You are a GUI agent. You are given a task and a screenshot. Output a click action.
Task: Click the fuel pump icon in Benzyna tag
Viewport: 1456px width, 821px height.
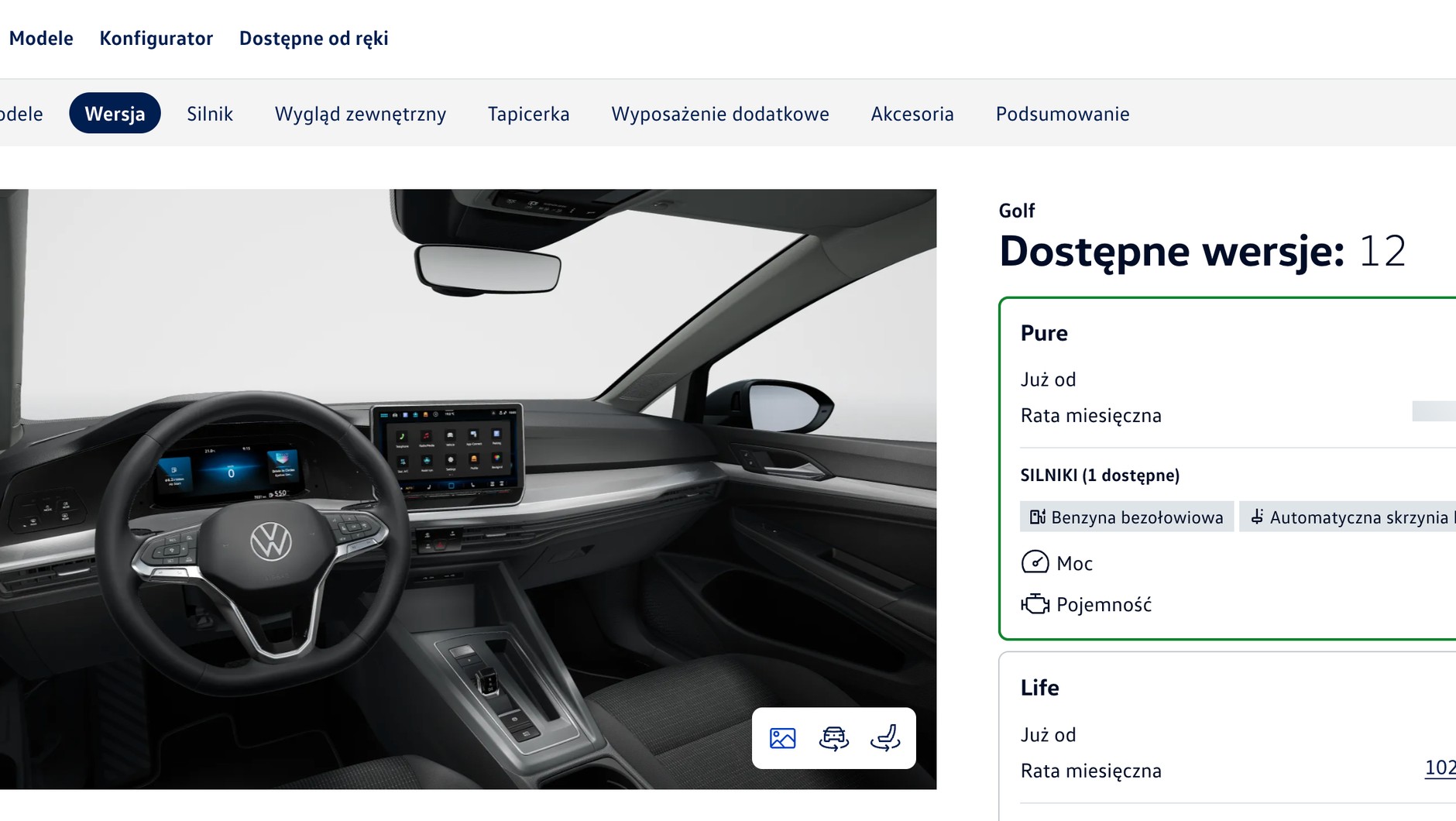[1038, 517]
